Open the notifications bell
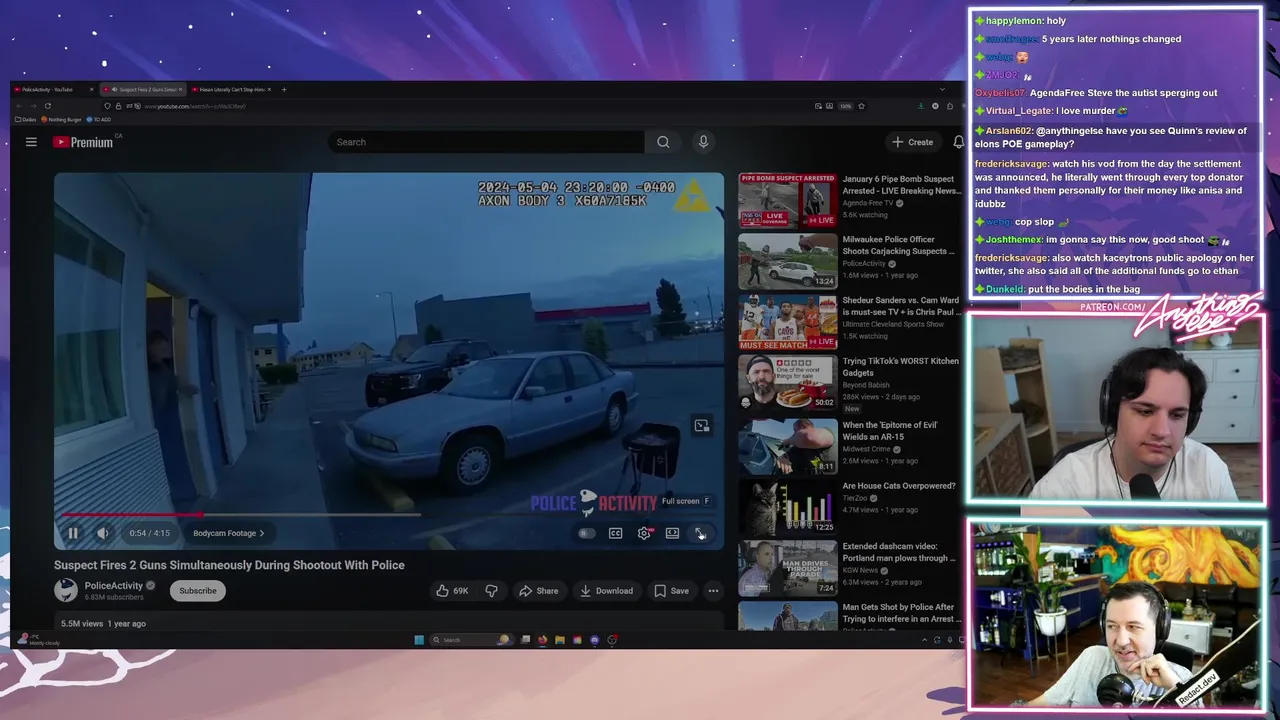Image resolution: width=1280 pixels, height=720 pixels. coord(957,142)
